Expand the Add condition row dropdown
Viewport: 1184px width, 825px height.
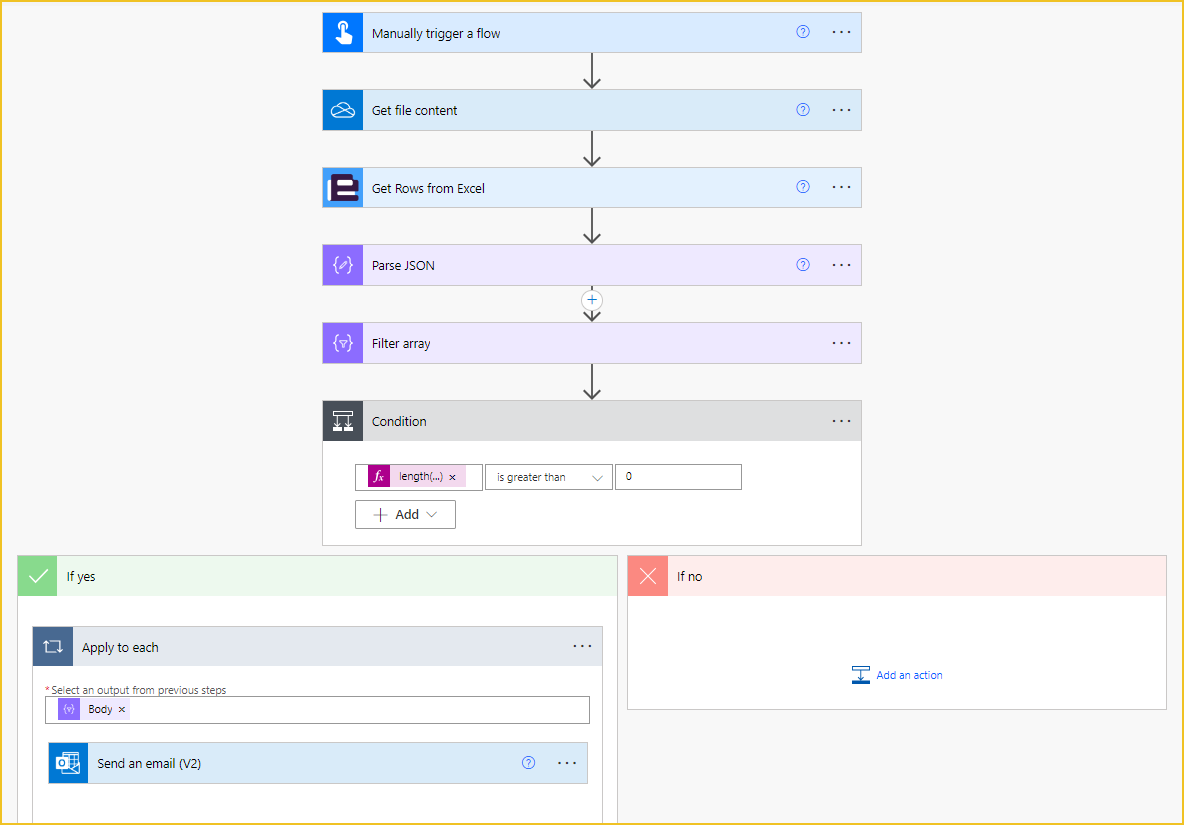tap(405, 515)
